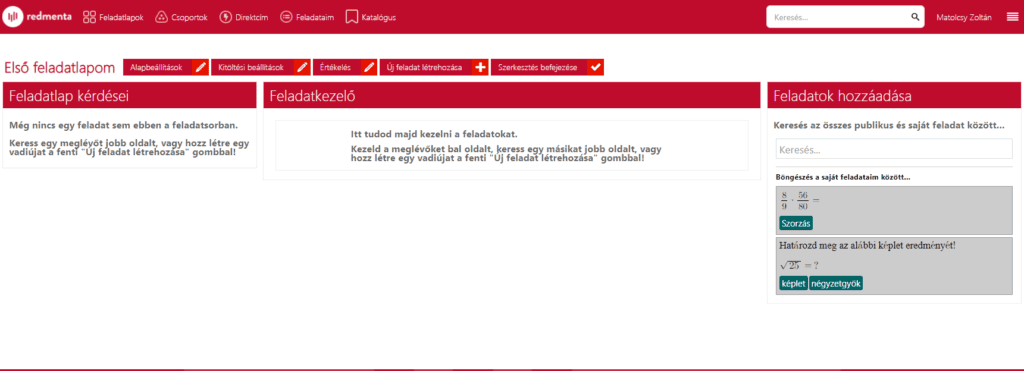1024x371 pixels.
Task: Open Matolcsy Zoltán user profile
Action: tap(963, 18)
